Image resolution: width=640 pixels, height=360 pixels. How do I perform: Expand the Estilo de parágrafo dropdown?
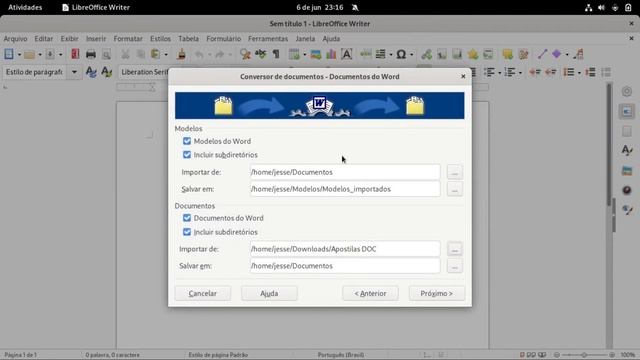tap(74, 72)
